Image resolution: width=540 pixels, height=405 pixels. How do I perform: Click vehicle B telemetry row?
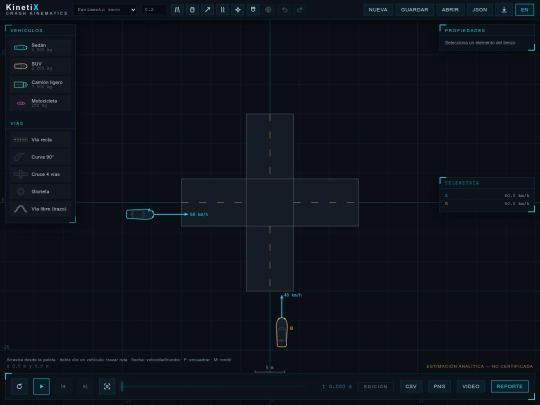point(487,204)
